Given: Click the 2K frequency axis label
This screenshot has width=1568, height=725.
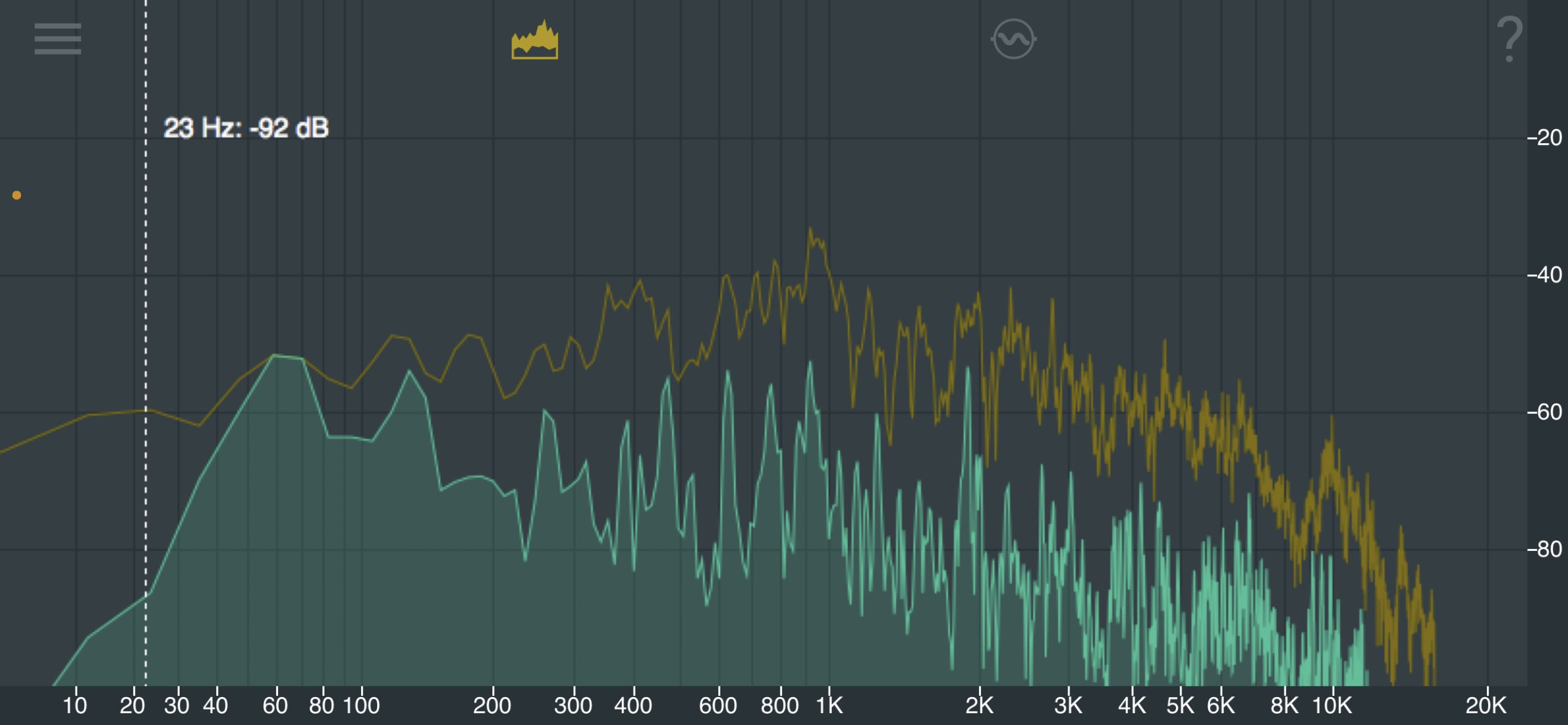Looking at the screenshot, I should coord(979,705).
